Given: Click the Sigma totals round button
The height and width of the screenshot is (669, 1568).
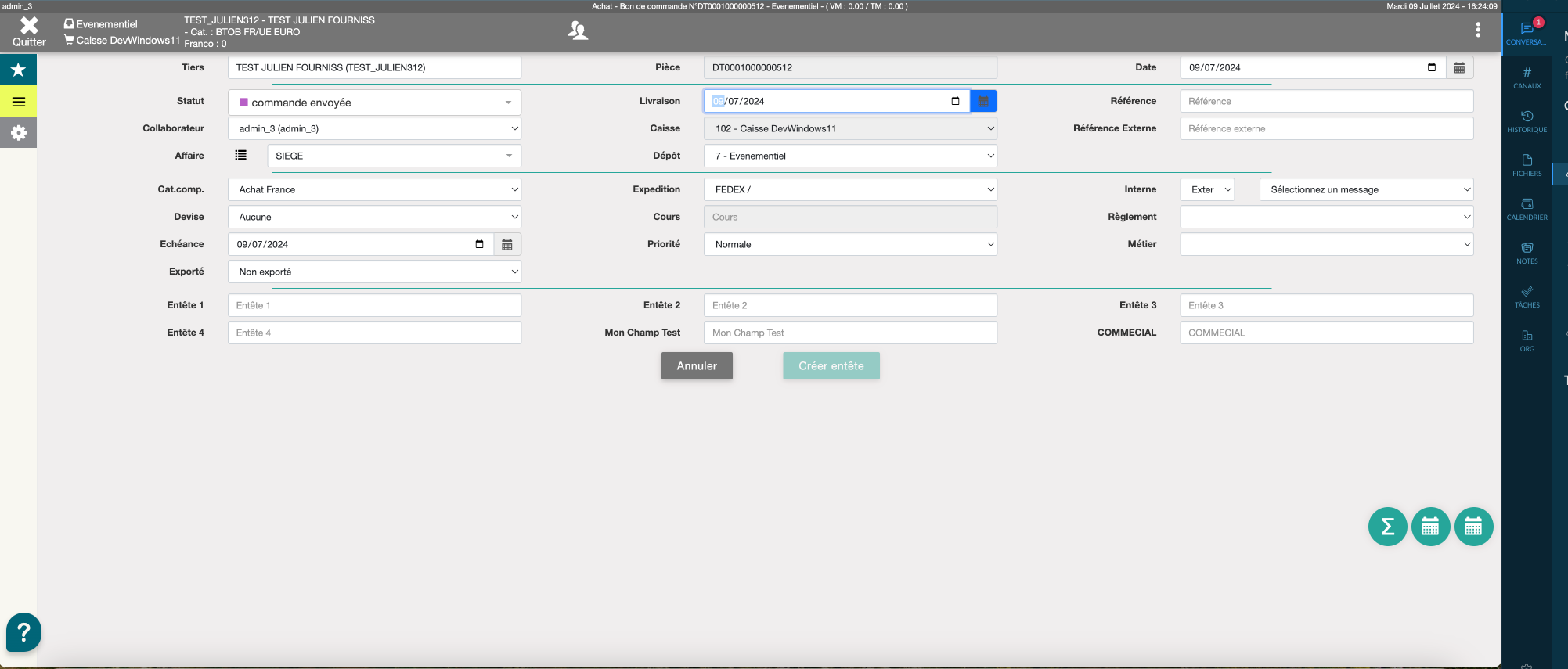Looking at the screenshot, I should pos(1387,527).
